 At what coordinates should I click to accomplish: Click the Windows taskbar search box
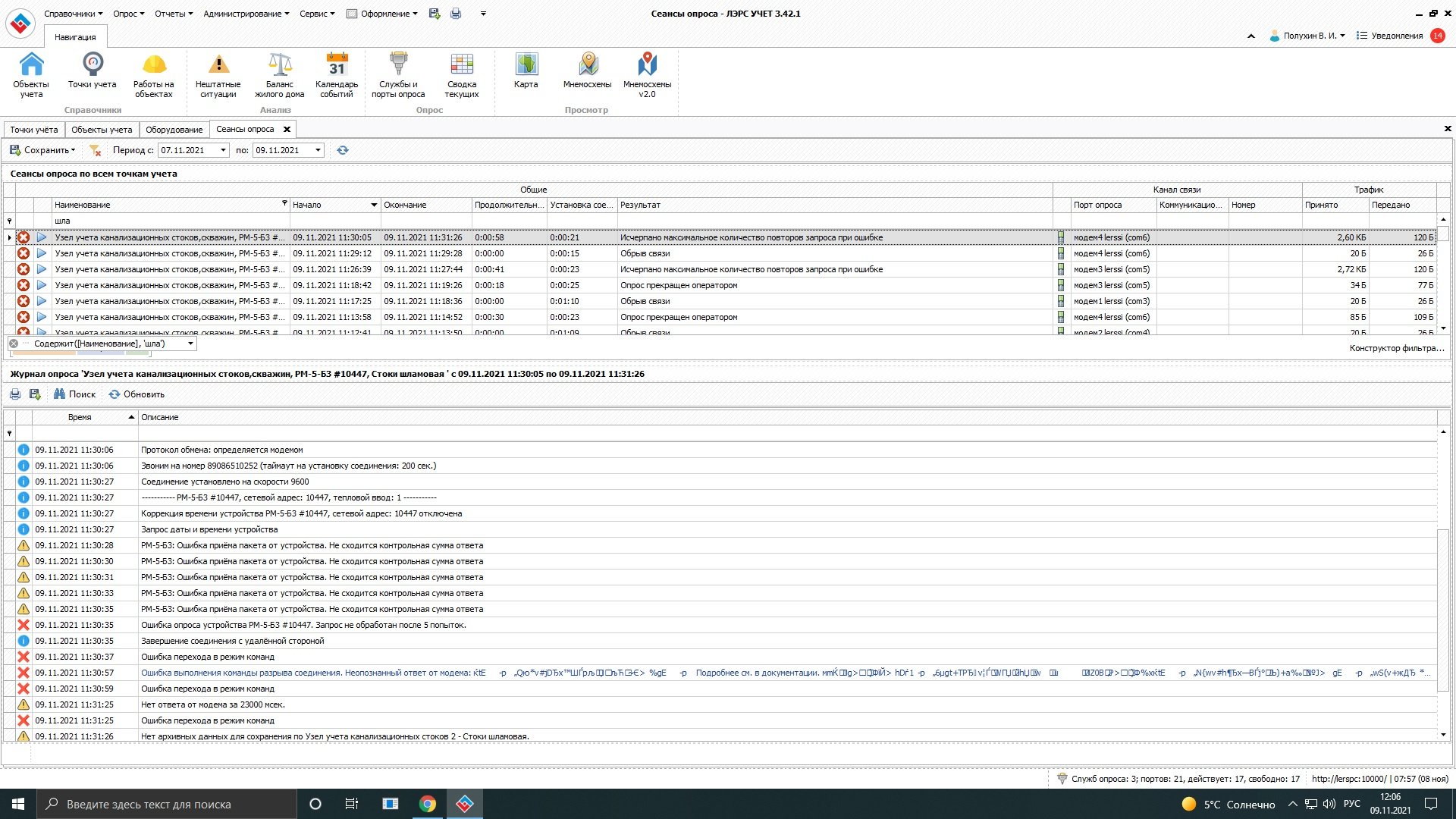[167, 804]
